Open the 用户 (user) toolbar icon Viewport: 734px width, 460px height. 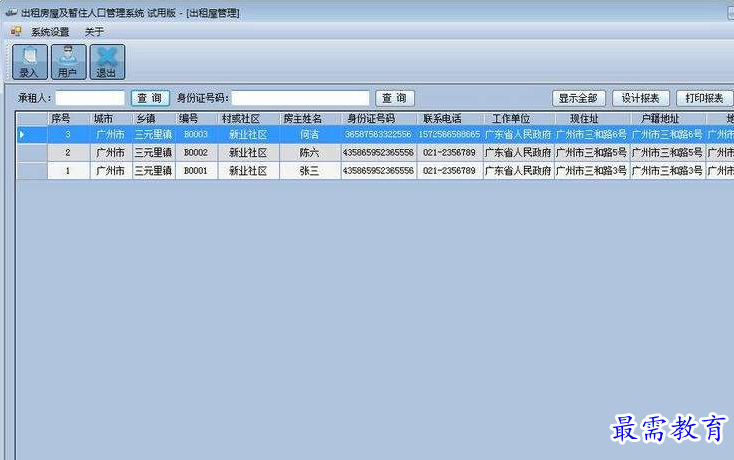pyautogui.click(x=67, y=61)
